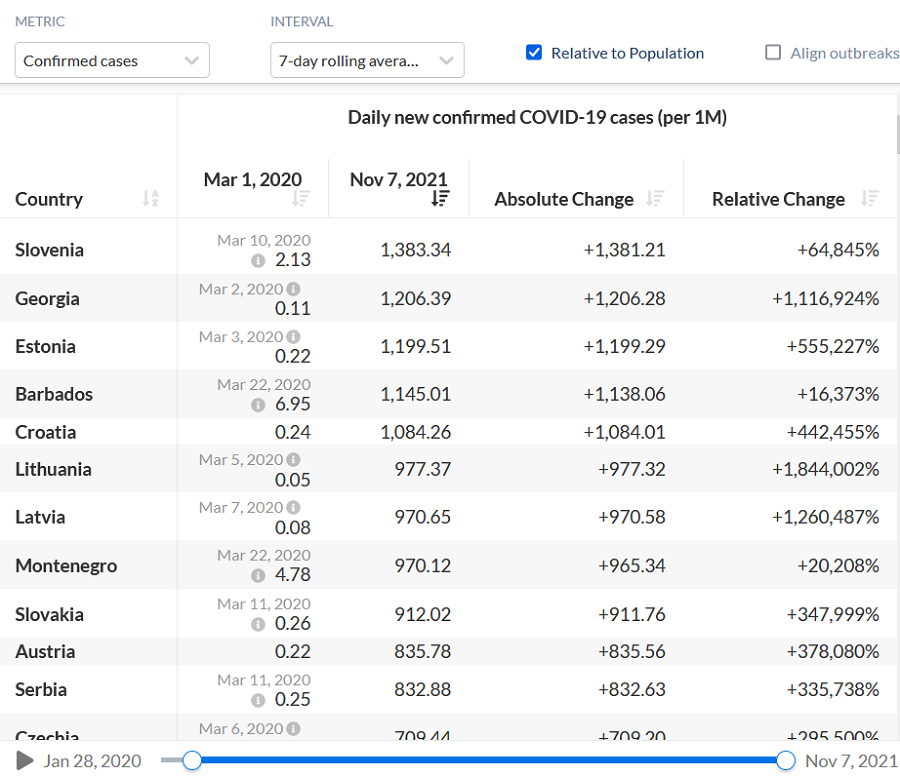Click the Nov 7, 2021 descending sort icon
Image resolution: width=900 pixels, height=777 pixels.
coord(440,199)
